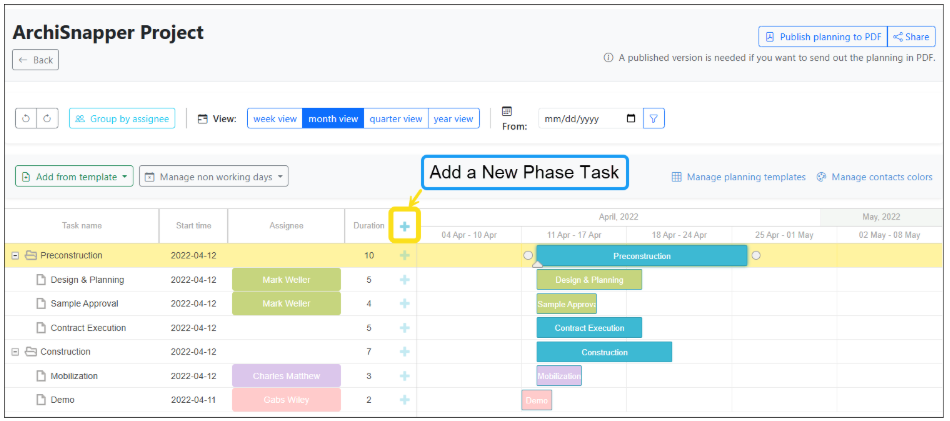Click the Contract Execution Gantt bar
950x421 pixels.
(x=589, y=328)
